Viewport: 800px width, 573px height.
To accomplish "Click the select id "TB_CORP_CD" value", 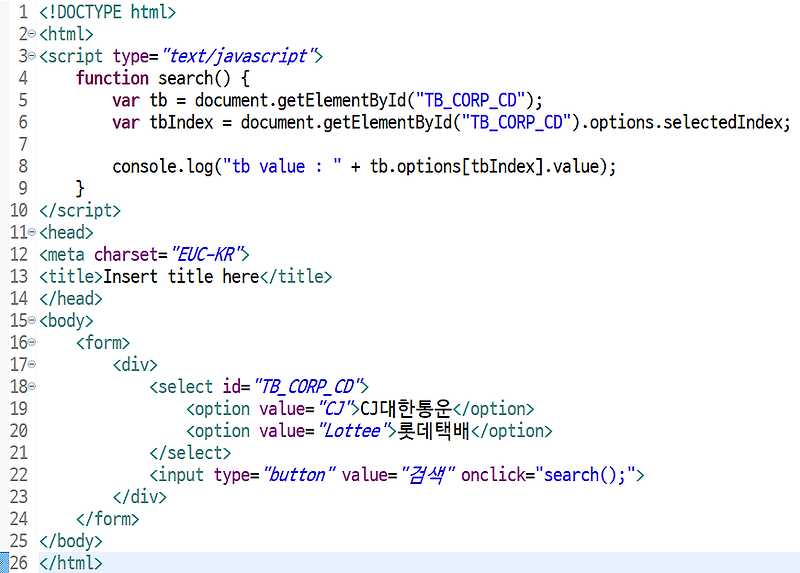I will 307,386.
